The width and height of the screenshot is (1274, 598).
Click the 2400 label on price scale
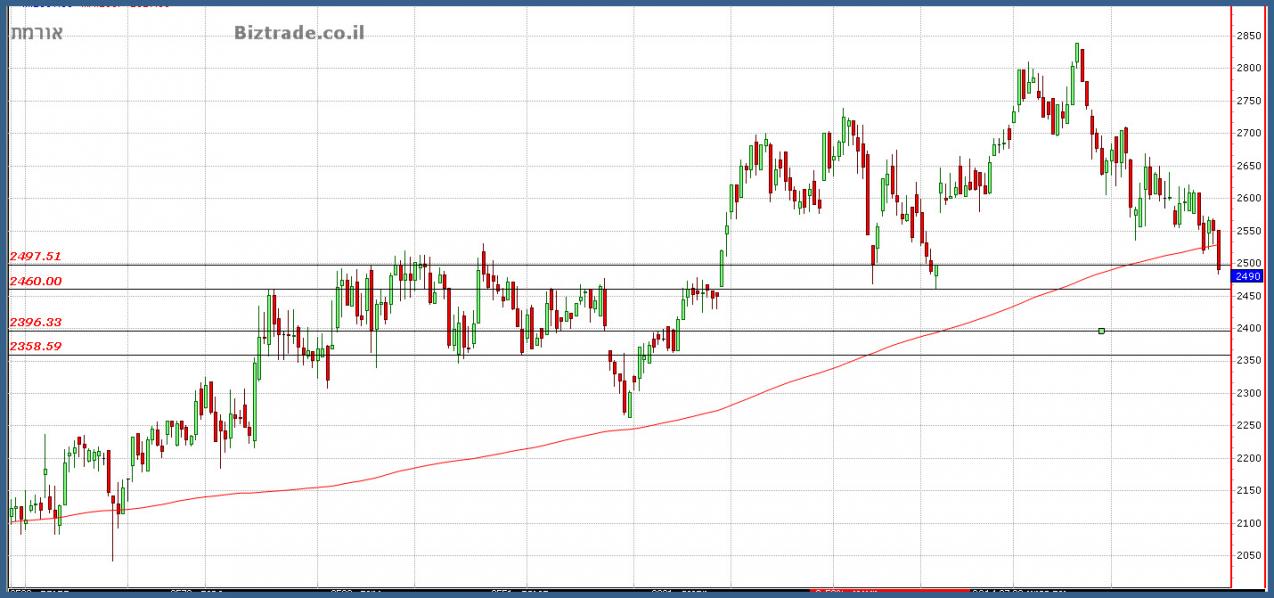click(x=1248, y=328)
